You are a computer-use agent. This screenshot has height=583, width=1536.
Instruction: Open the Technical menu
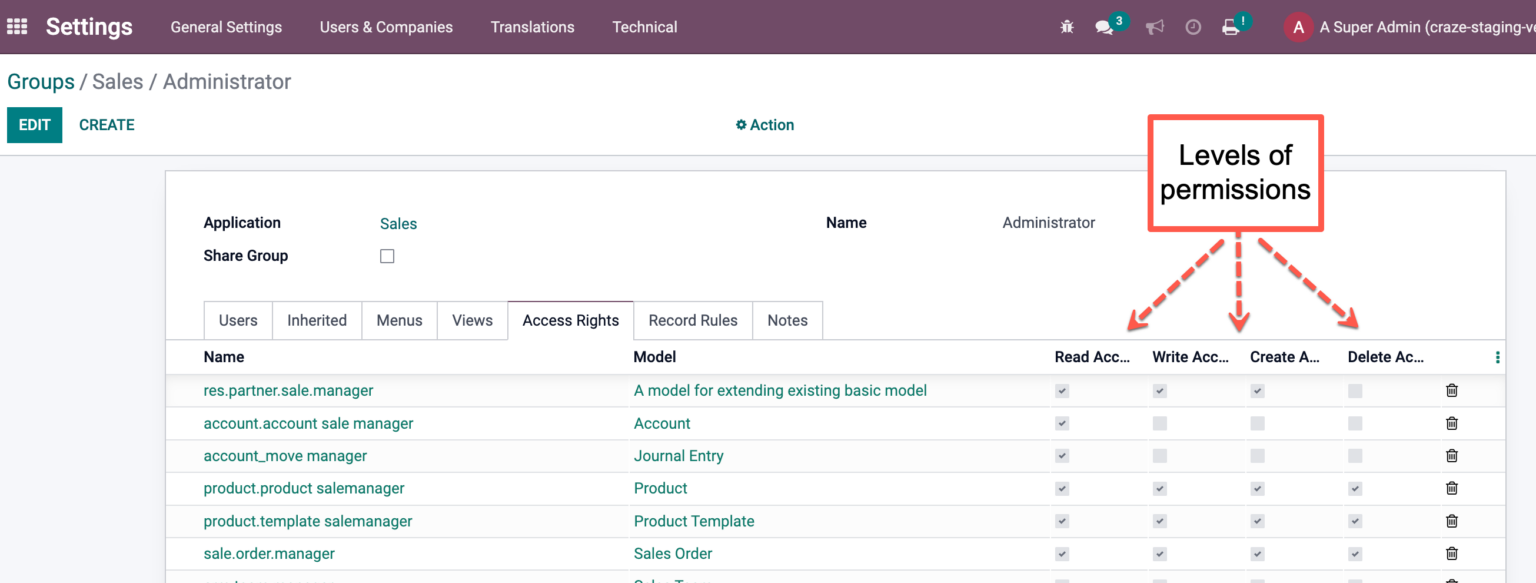pos(644,27)
